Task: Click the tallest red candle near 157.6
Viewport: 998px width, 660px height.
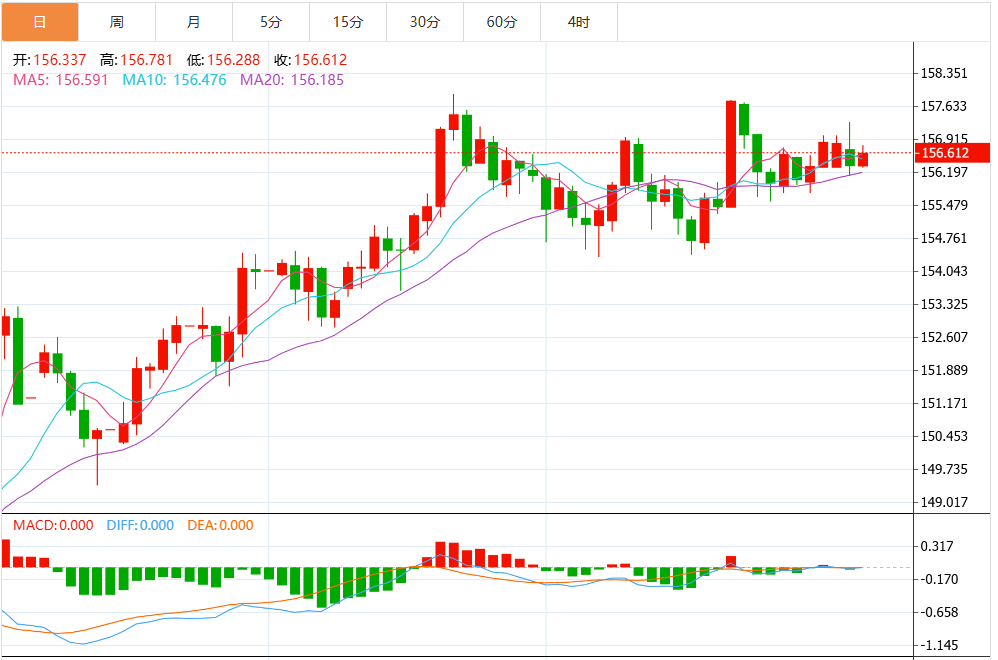Action: click(x=731, y=154)
